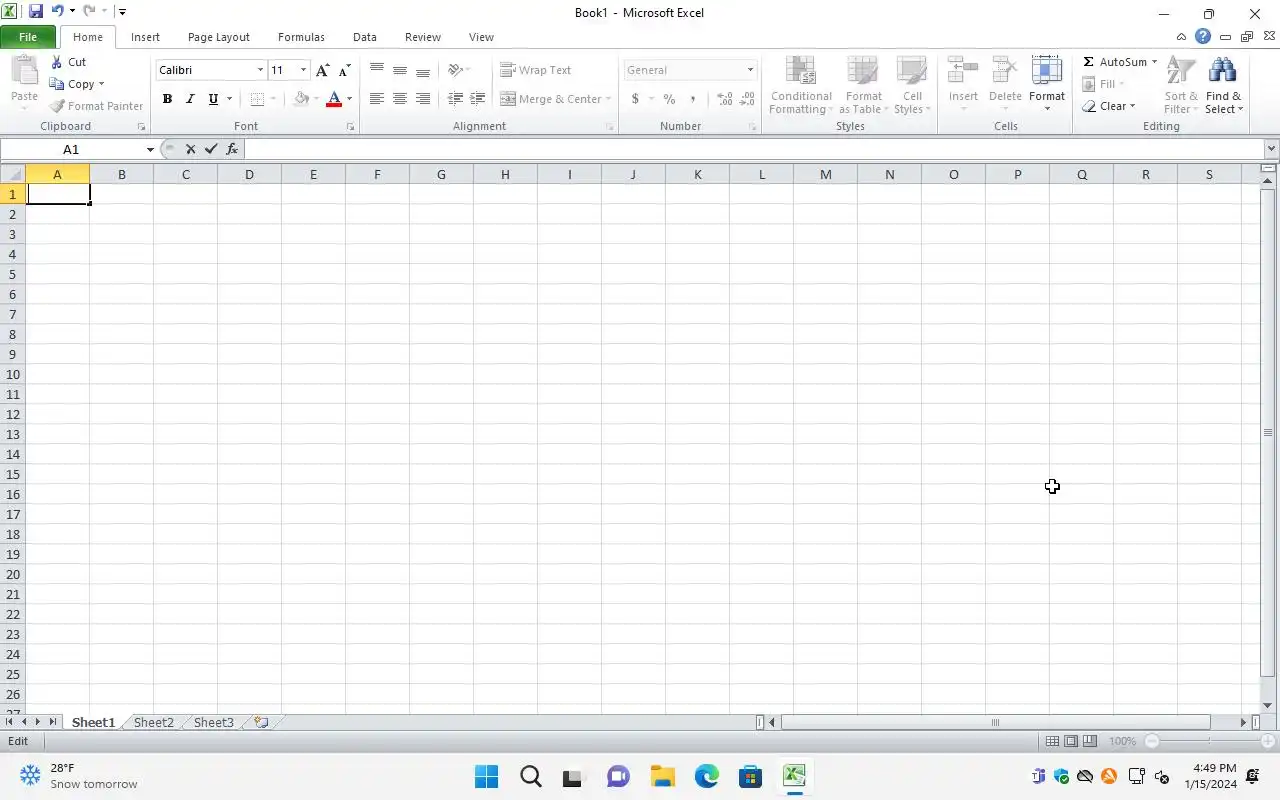
Task: Open Customize Quick Access Toolbar dropdown
Action: point(122,12)
